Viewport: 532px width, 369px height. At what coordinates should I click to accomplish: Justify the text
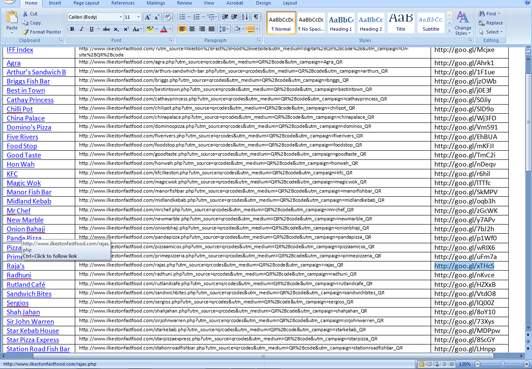click(x=212, y=29)
